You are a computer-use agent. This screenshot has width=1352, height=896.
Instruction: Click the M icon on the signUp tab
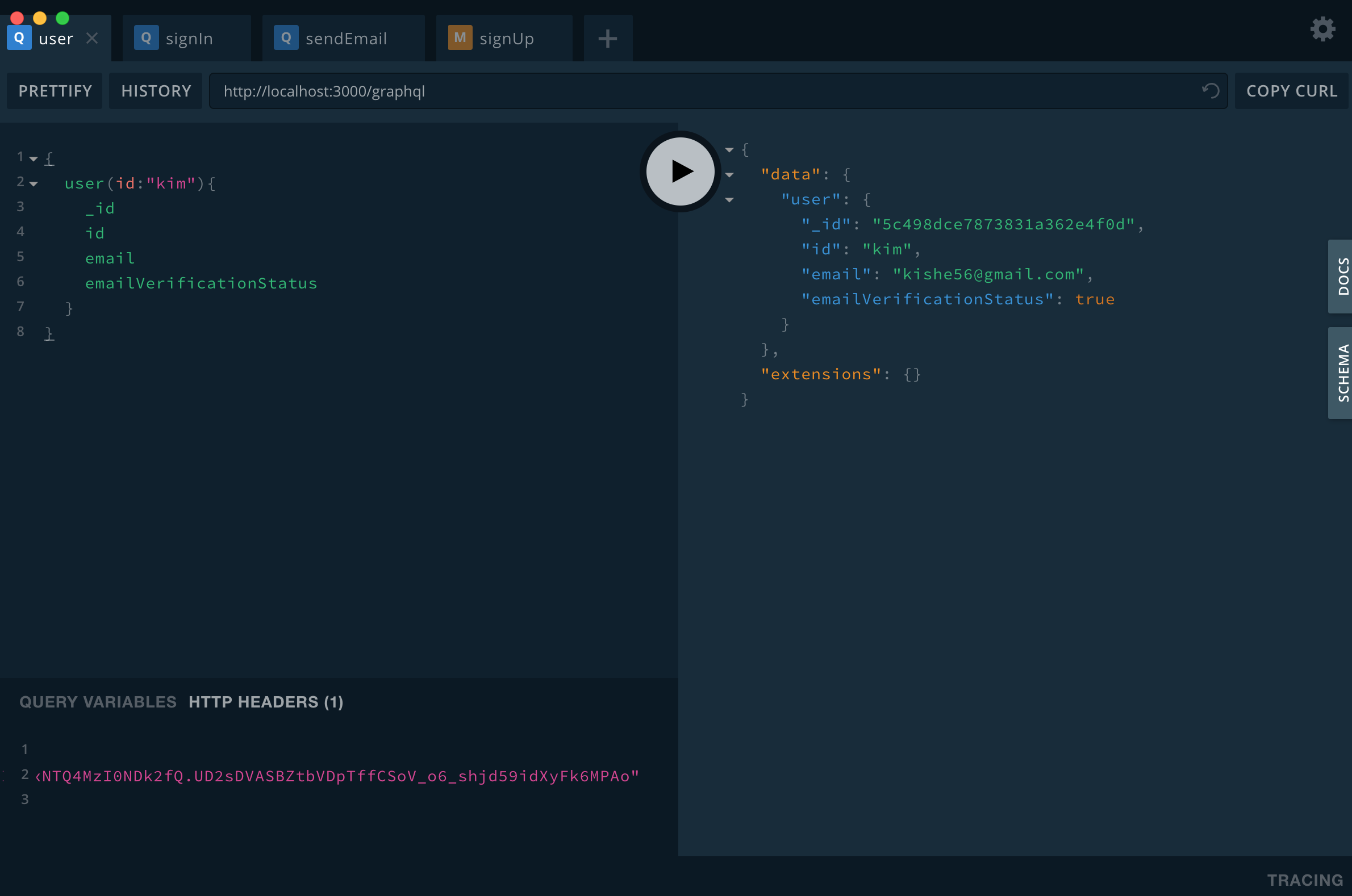click(x=460, y=38)
